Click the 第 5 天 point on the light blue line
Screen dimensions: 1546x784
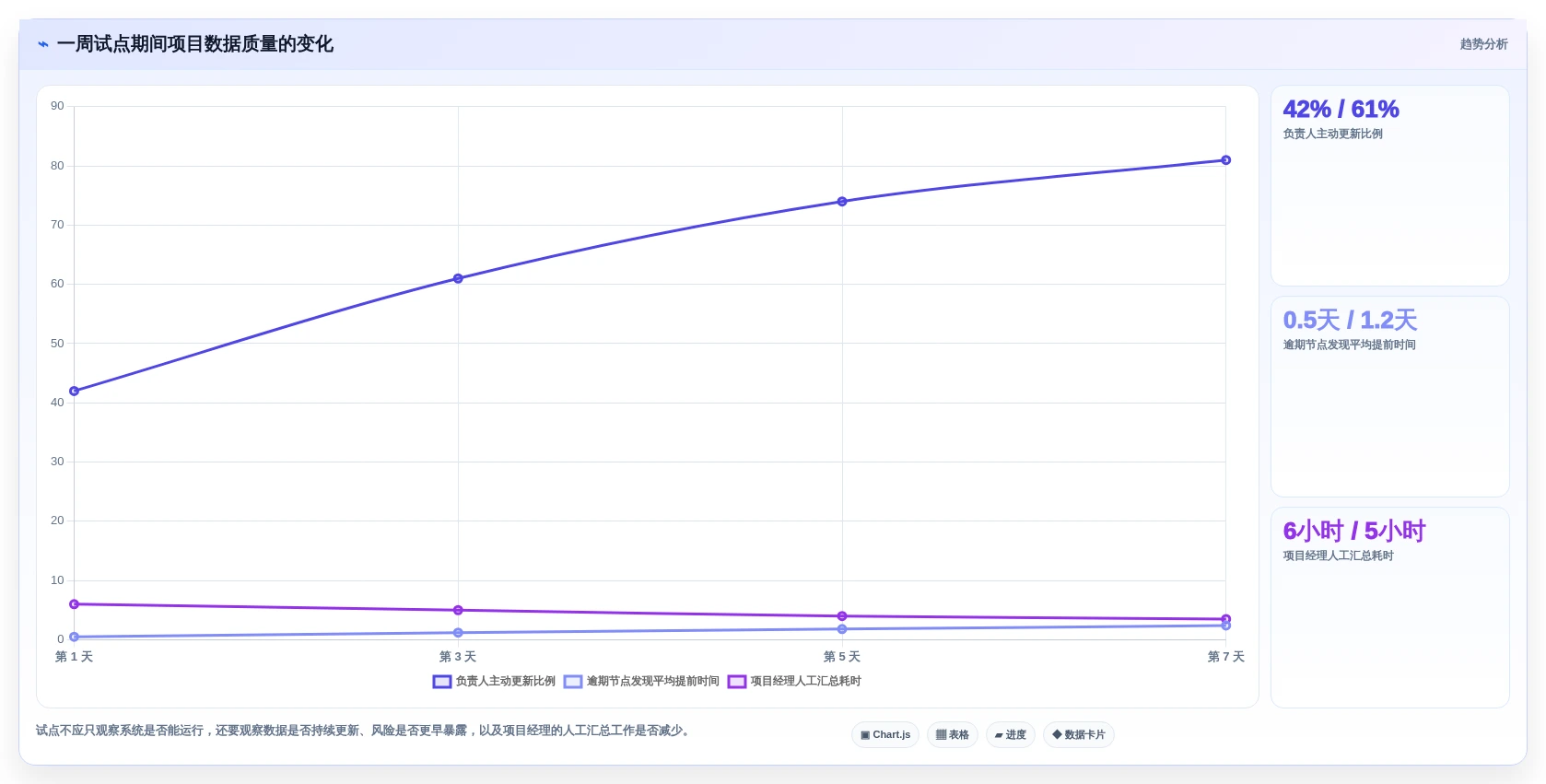[x=842, y=629]
